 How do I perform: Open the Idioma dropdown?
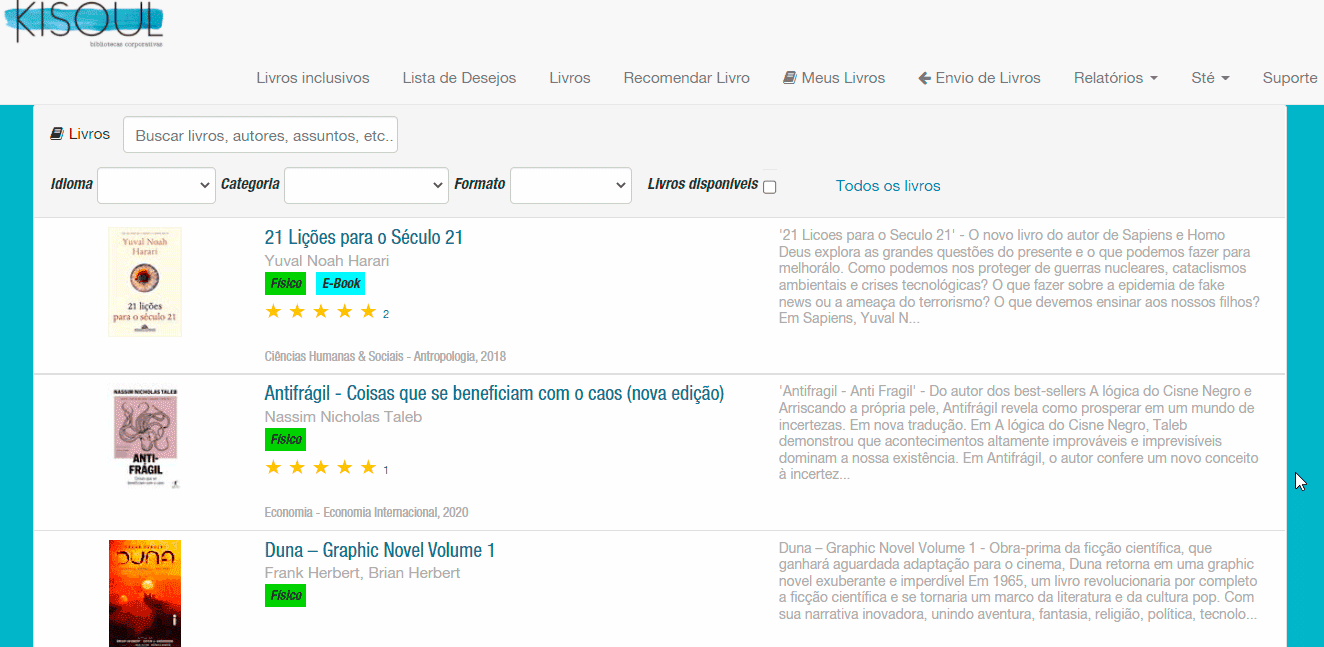click(156, 185)
